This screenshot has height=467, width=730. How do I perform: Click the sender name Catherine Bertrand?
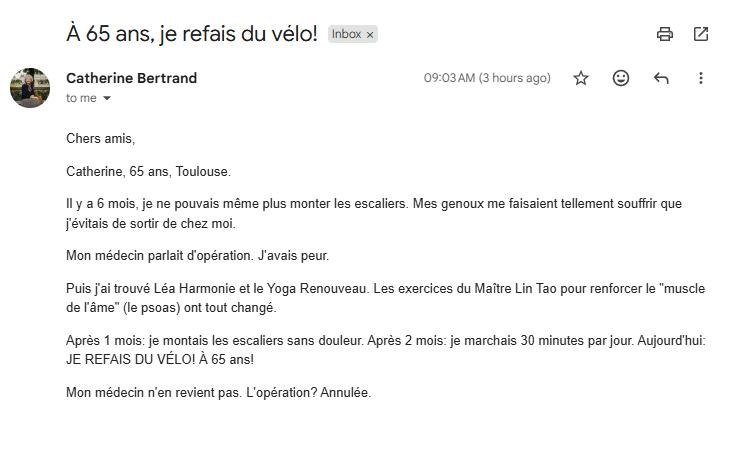point(131,78)
